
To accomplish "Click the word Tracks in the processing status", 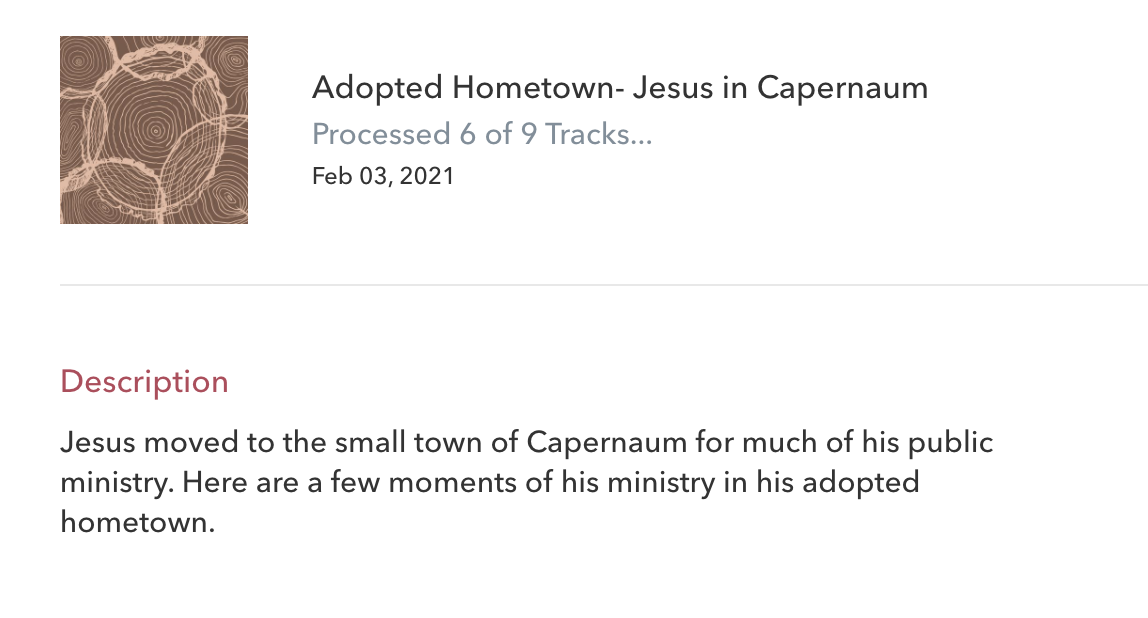I will (x=598, y=134).
